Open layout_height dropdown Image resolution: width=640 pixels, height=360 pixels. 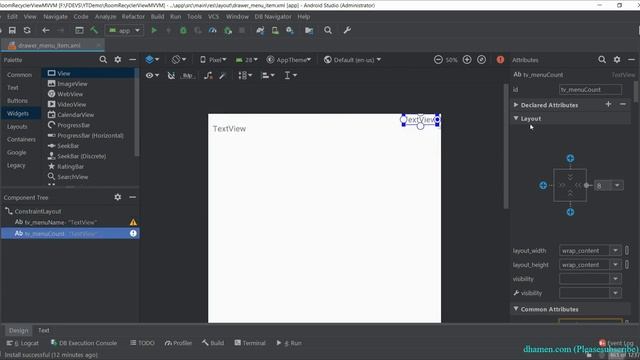click(615, 265)
